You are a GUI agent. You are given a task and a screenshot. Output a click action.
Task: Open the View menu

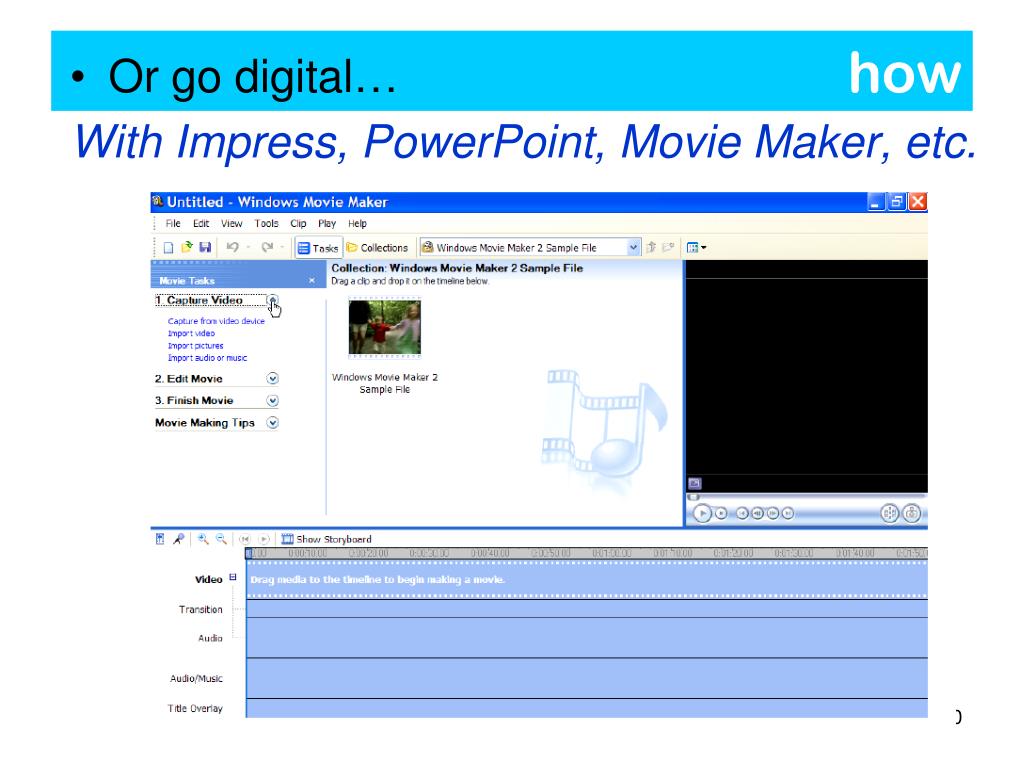tap(231, 223)
